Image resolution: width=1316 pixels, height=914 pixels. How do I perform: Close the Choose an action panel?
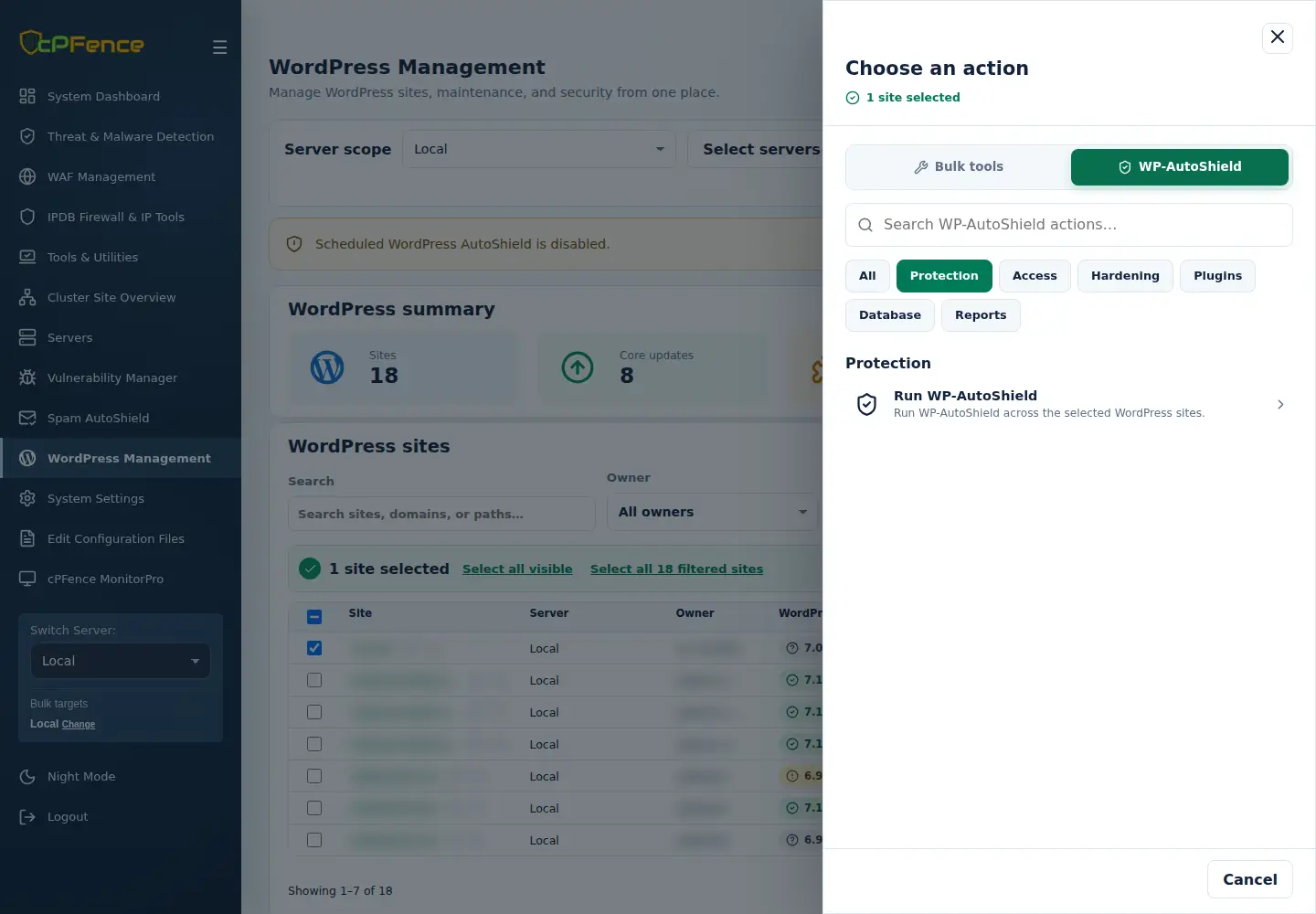tap(1278, 37)
